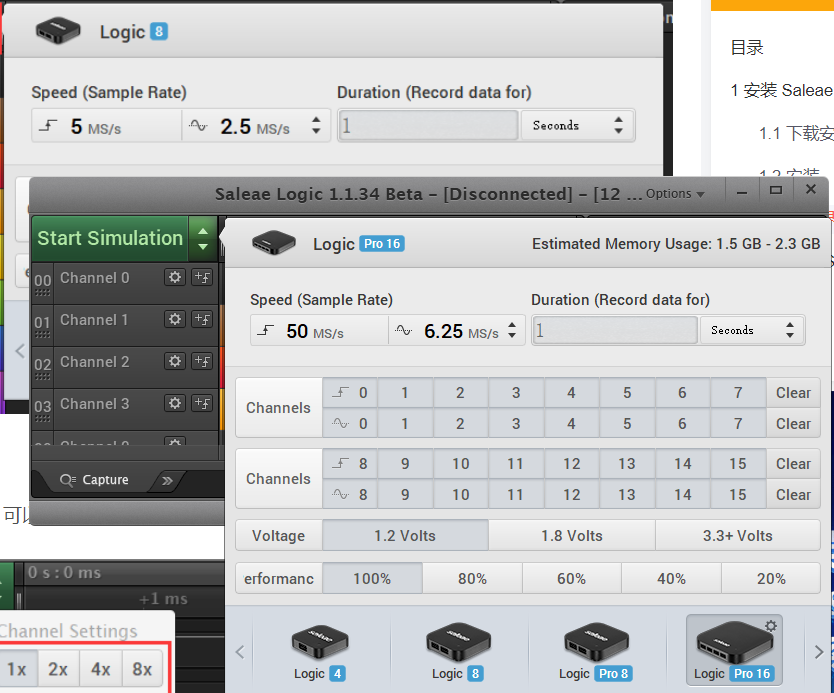Toggle digital channel 12

pos(572,464)
